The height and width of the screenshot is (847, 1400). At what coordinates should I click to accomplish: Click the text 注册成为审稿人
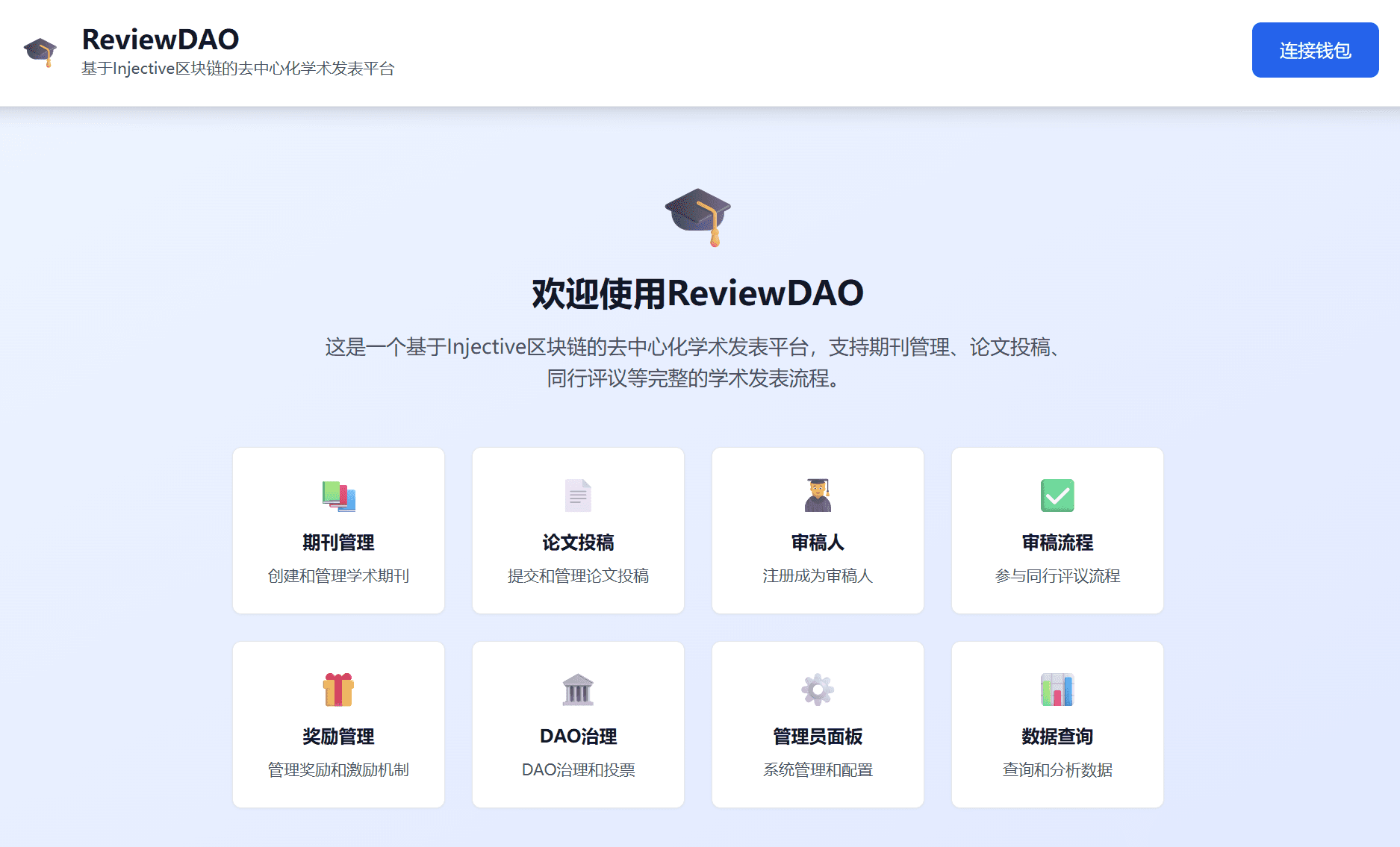818,576
